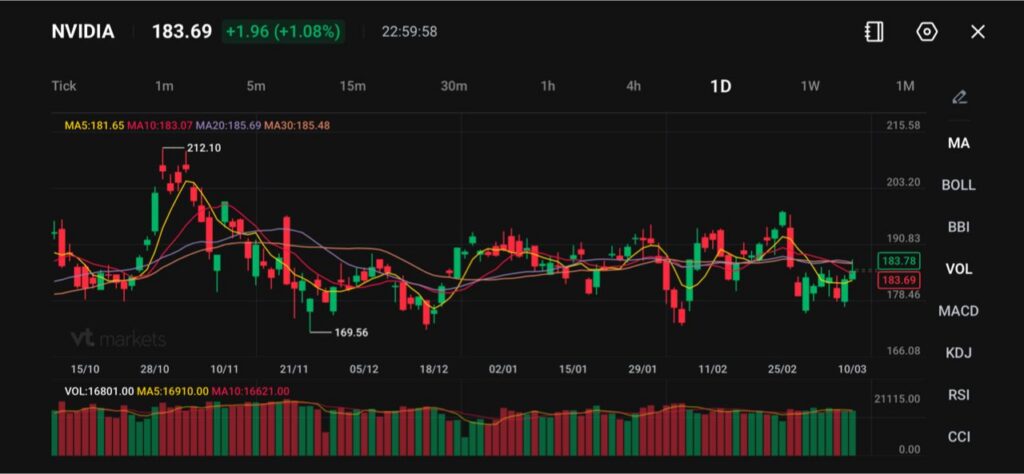
Task: Select the 1M monthly timeframe
Action: [905, 86]
